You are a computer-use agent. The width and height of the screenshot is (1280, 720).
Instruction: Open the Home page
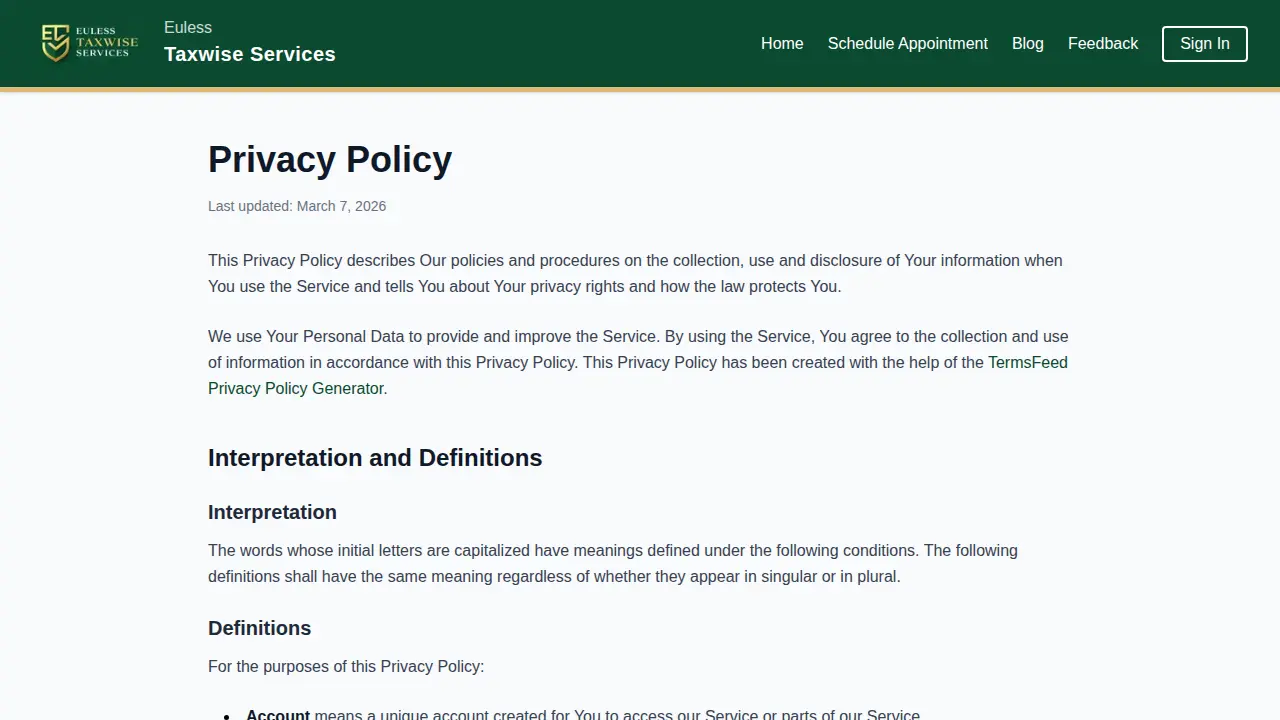tap(782, 44)
